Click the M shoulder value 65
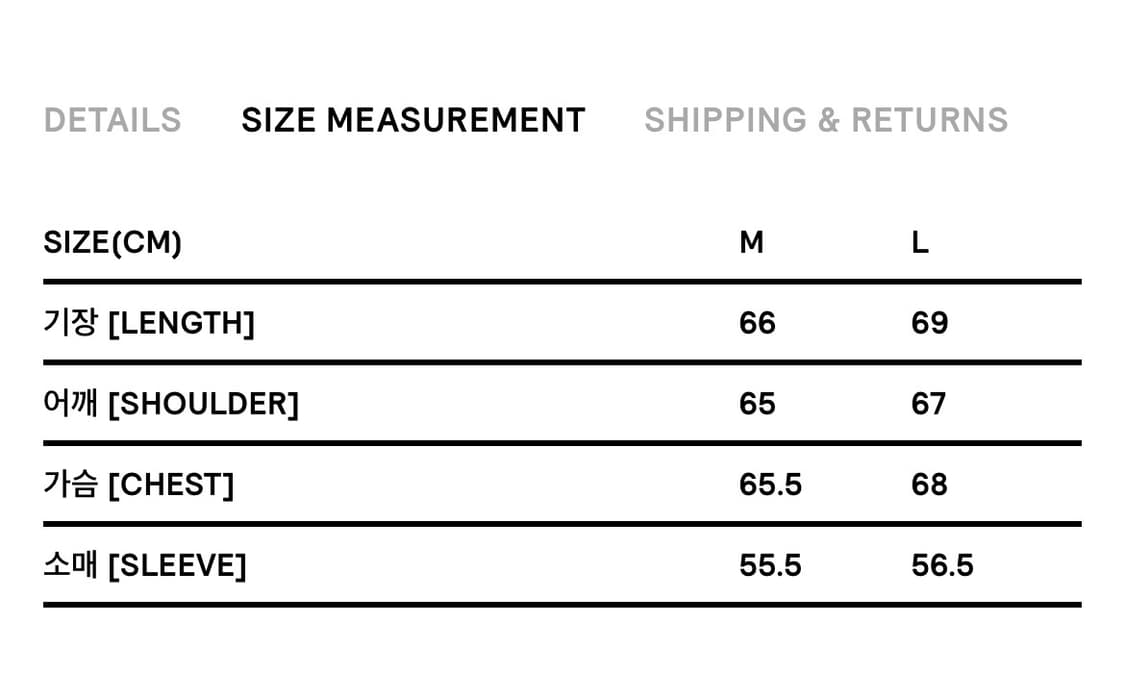This screenshot has width=1125, height=695. coord(757,404)
